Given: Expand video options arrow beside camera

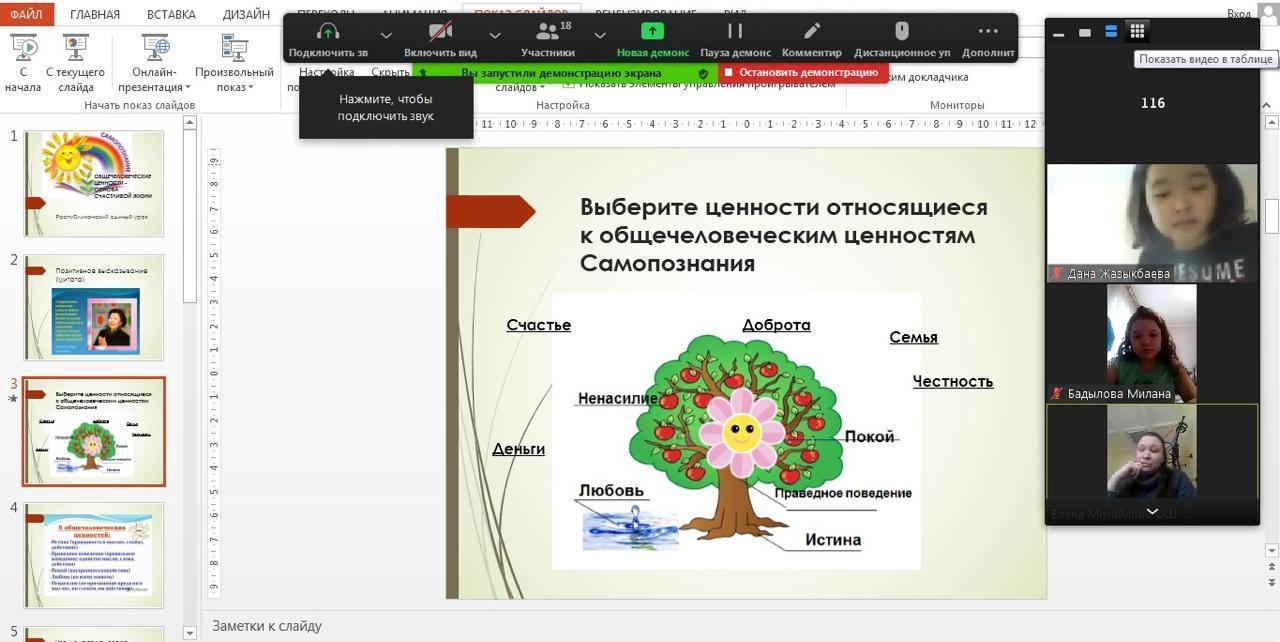Looking at the screenshot, I should (x=495, y=35).
